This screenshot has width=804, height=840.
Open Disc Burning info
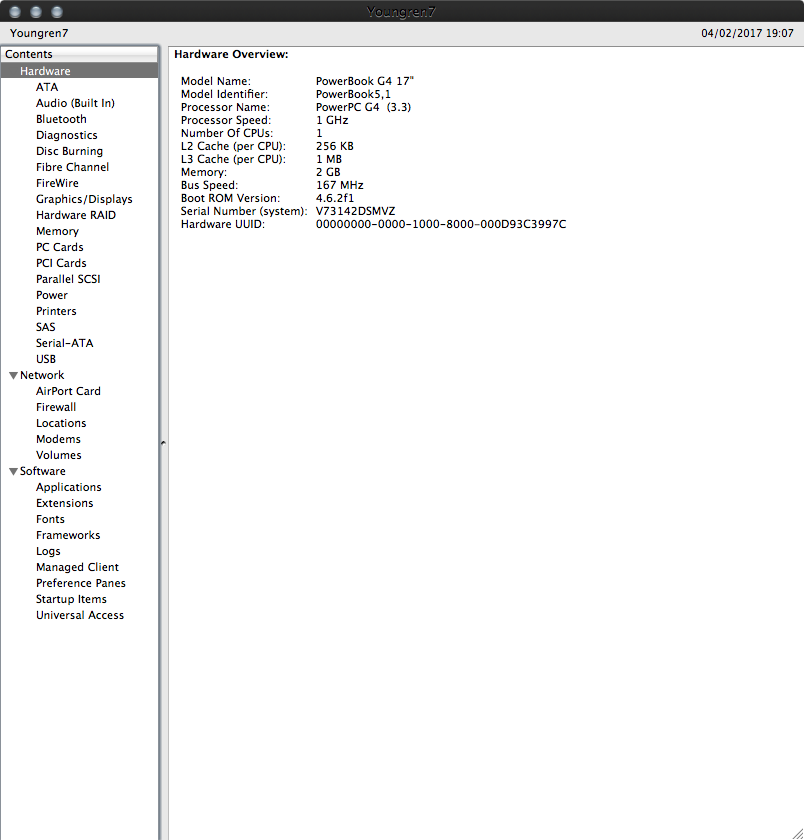point(69,151)
